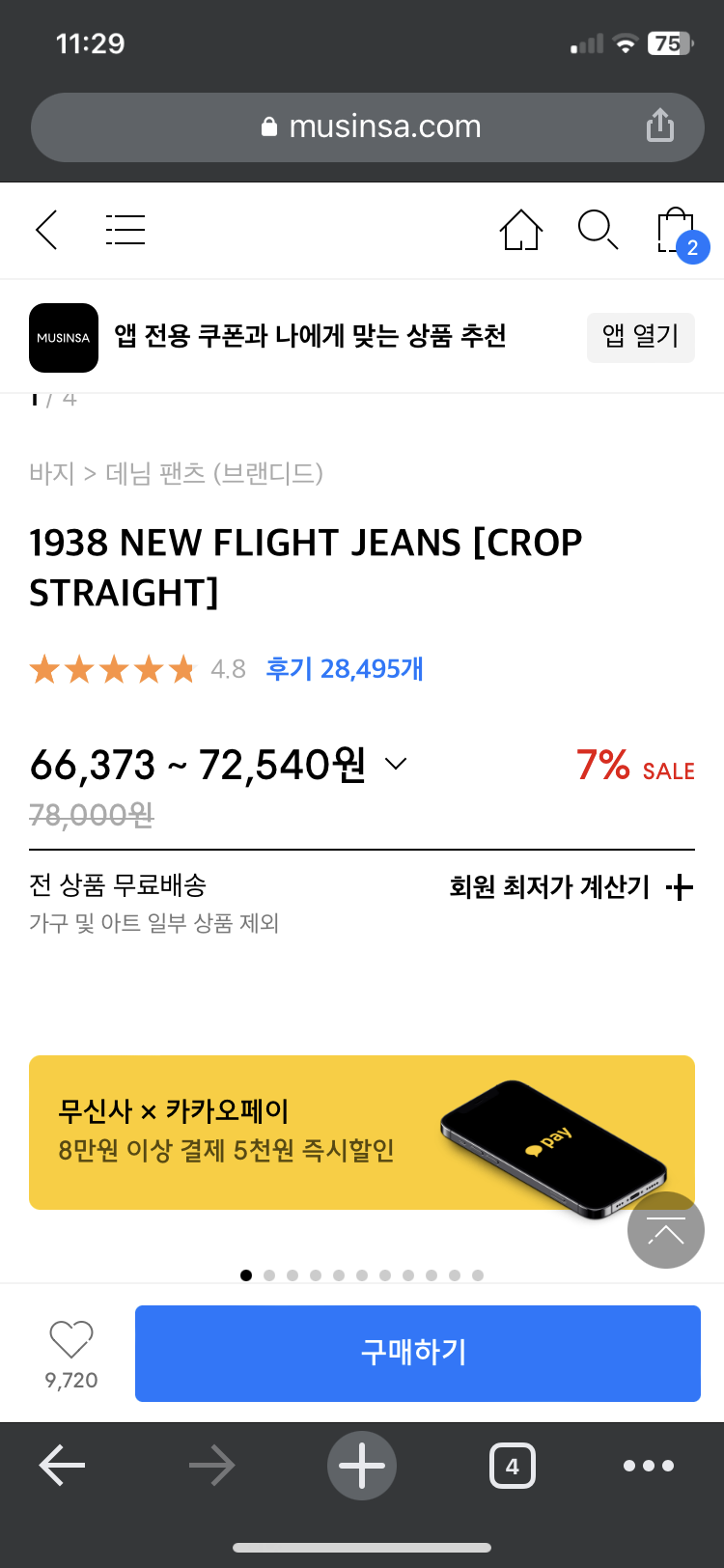Go back using the header back arrow
Screen dimensions: 724x1568
46,230
